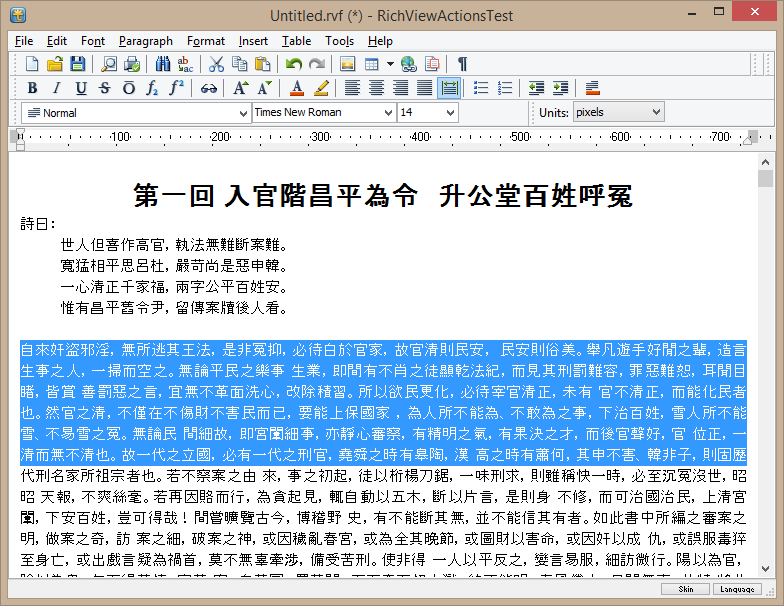784x606 pixels.
Task: Toggle Bold formatting
Action: (31, 88)
